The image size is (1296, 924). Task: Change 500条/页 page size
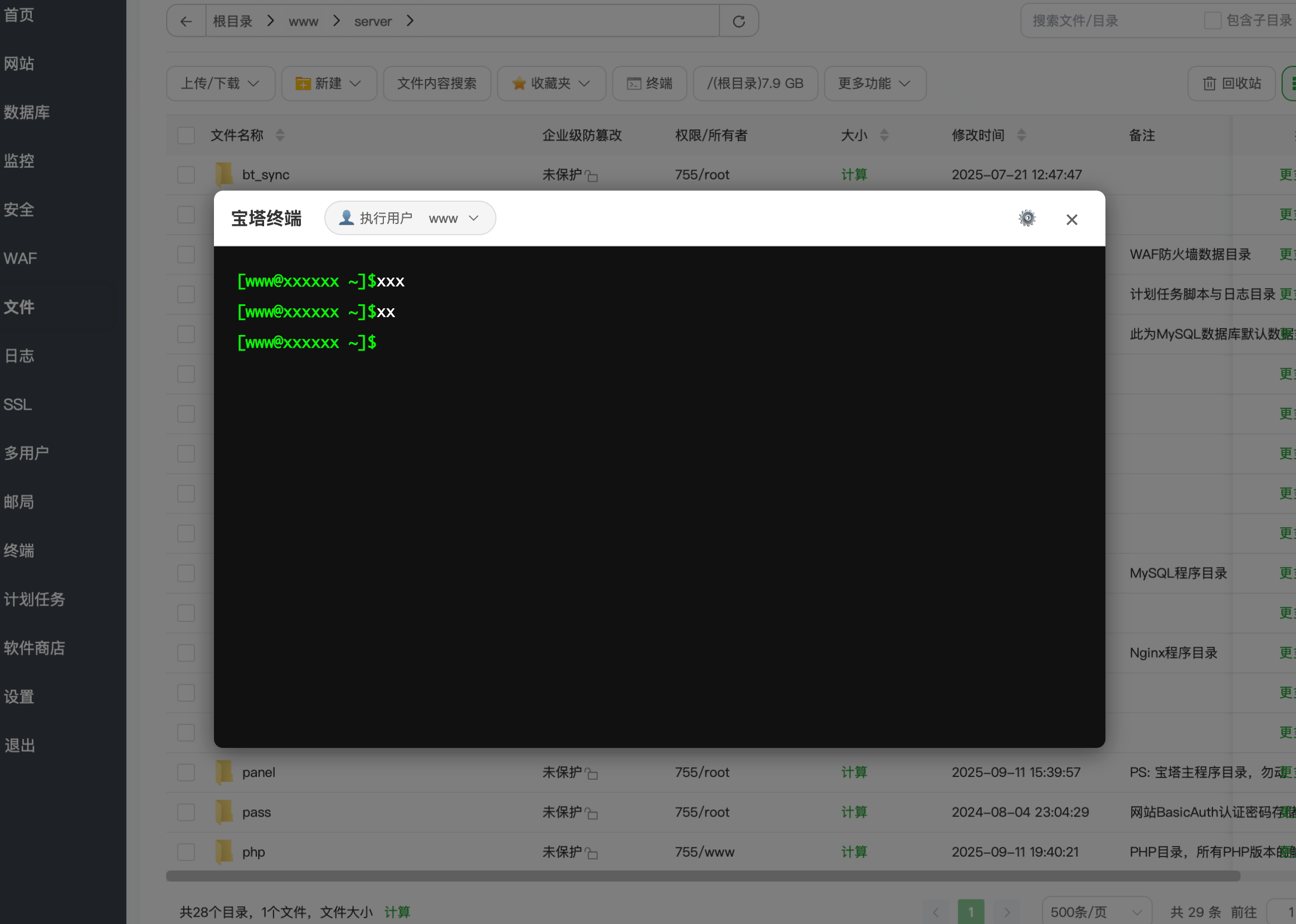1097,912
